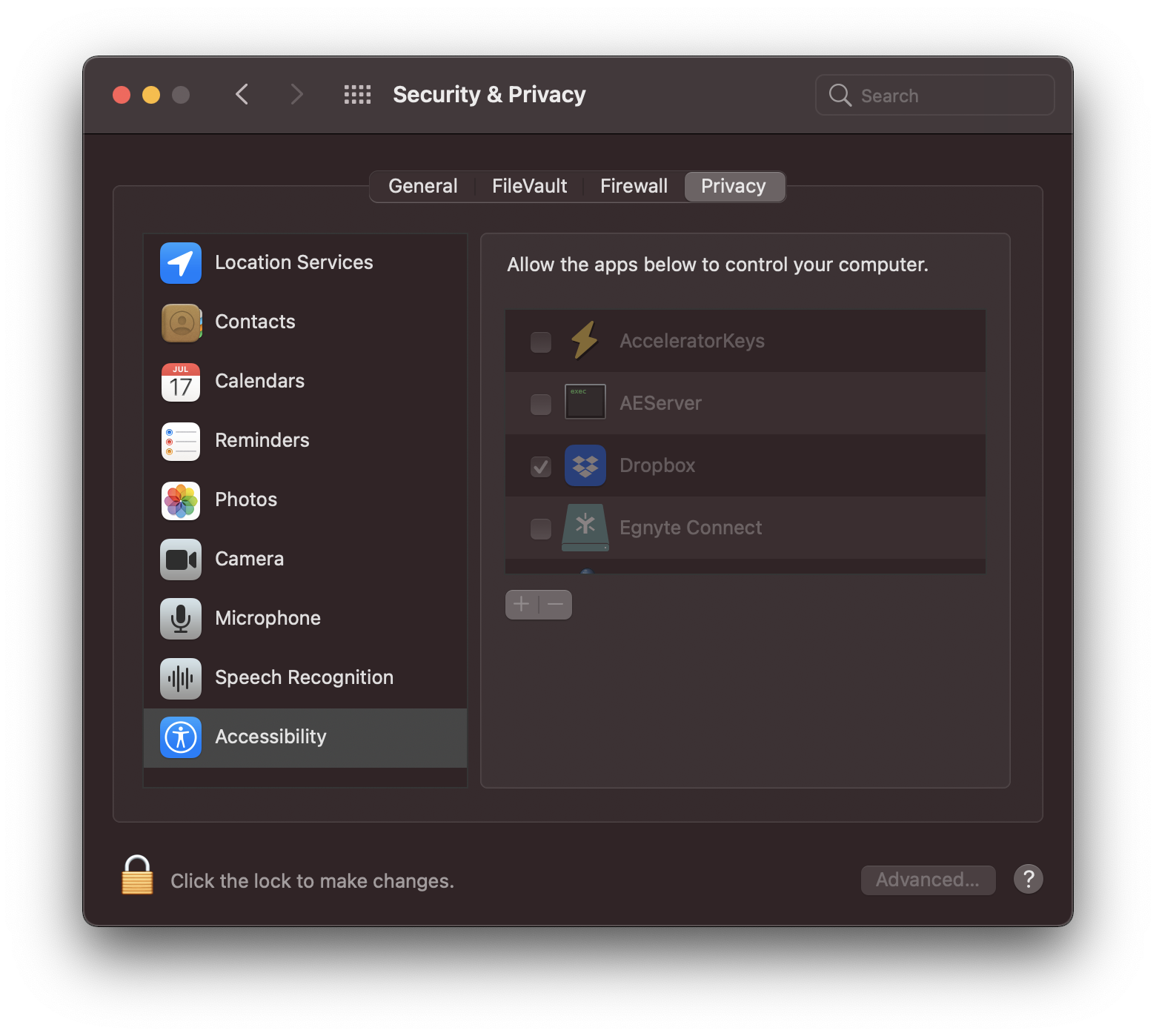Click the Location Services arrow icon
Image resolution: width=1156 pixels, height=1036 pixels.
click(x=181, y=263)
